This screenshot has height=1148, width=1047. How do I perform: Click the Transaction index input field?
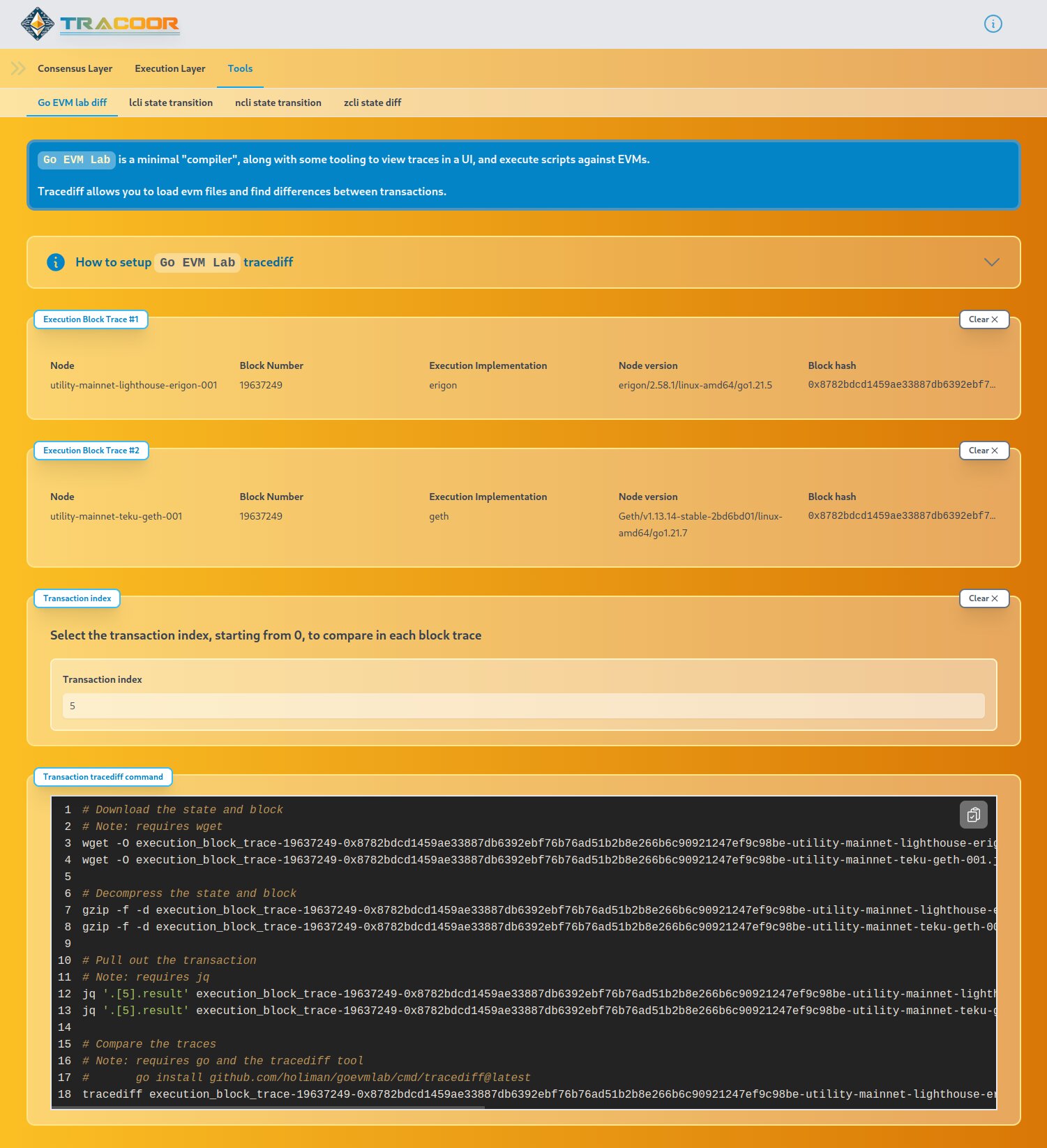[523, 706]
